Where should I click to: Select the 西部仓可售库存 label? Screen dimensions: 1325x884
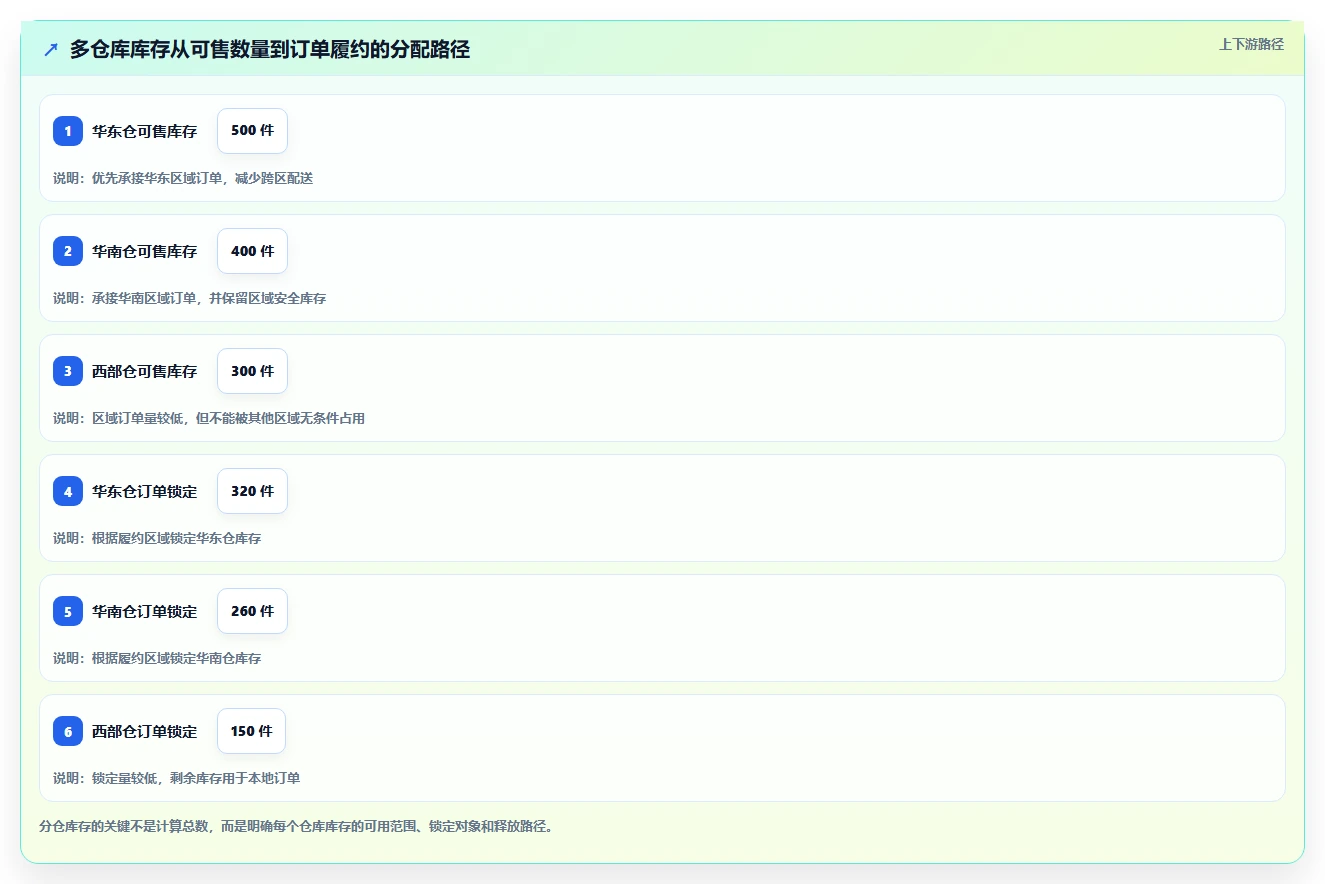click(145, 371)
